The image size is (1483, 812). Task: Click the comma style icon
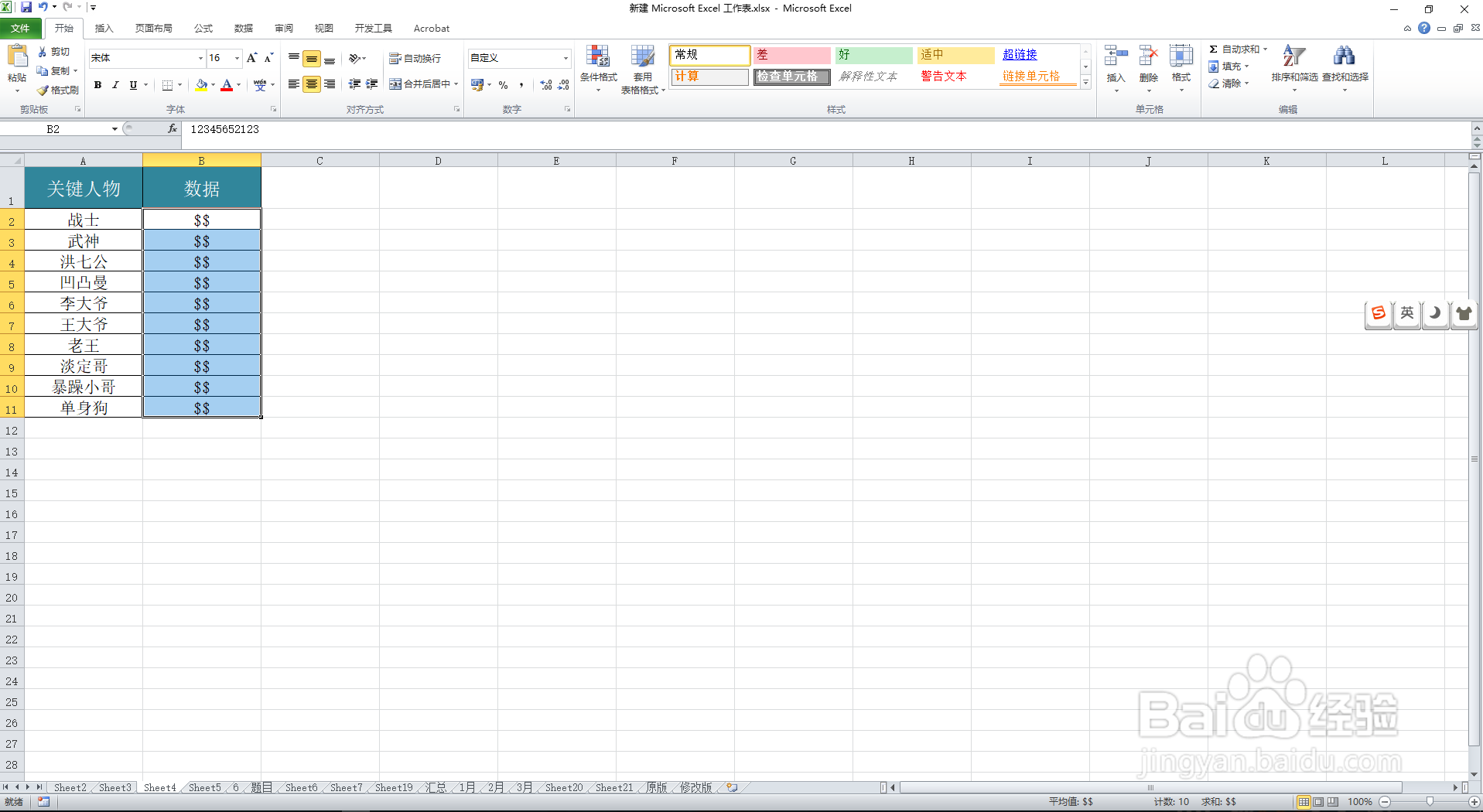[x=521, y=84]
